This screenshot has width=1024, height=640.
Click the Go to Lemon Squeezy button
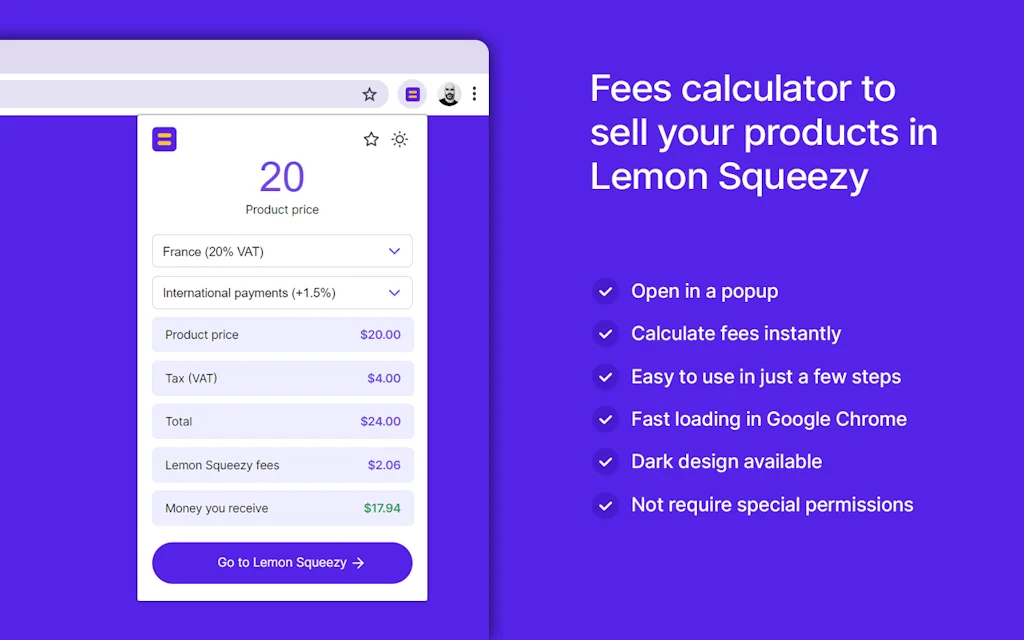pos(282,562)
